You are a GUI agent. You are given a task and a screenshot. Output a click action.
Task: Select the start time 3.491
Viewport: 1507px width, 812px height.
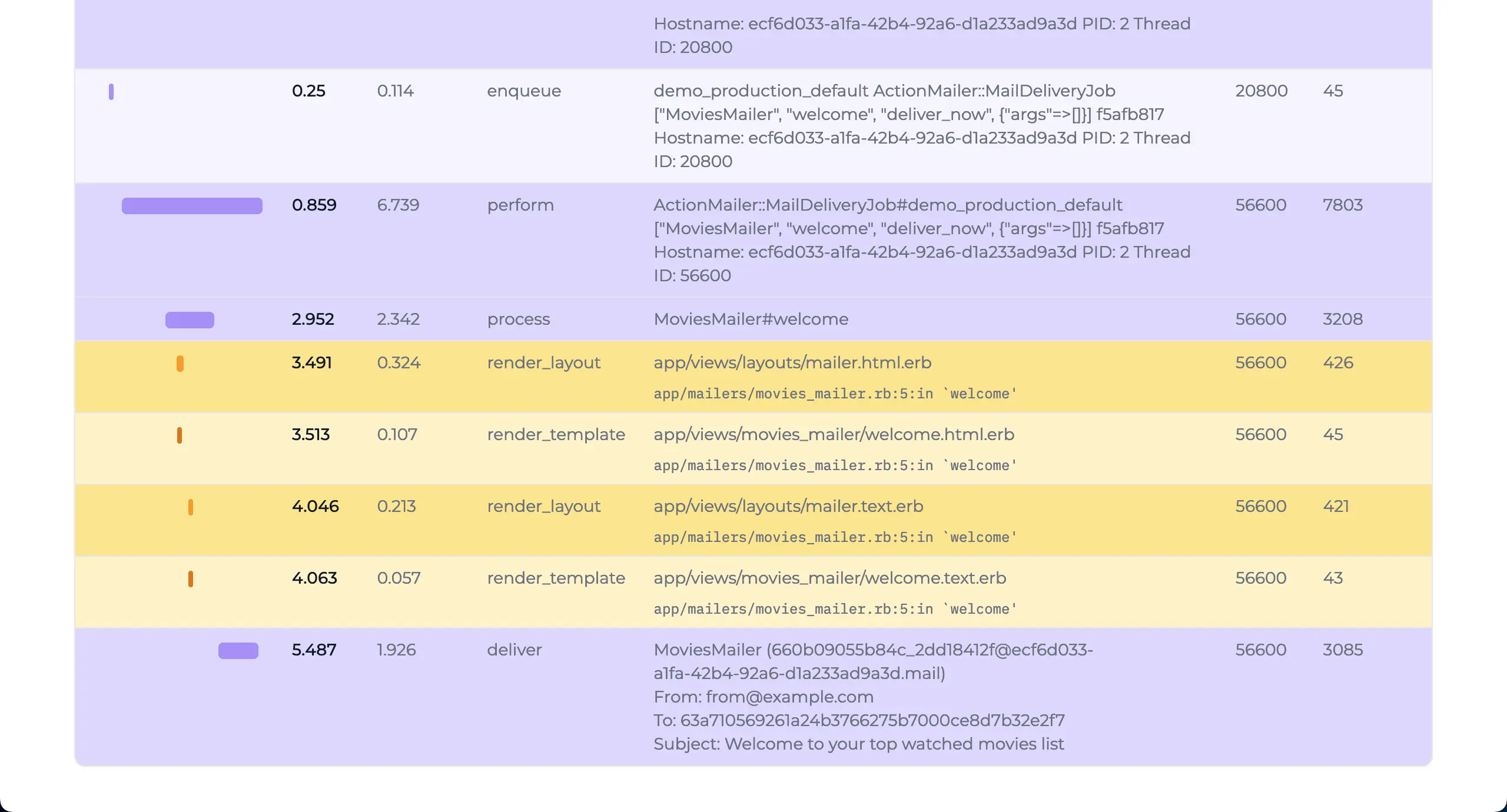(312, 362)
